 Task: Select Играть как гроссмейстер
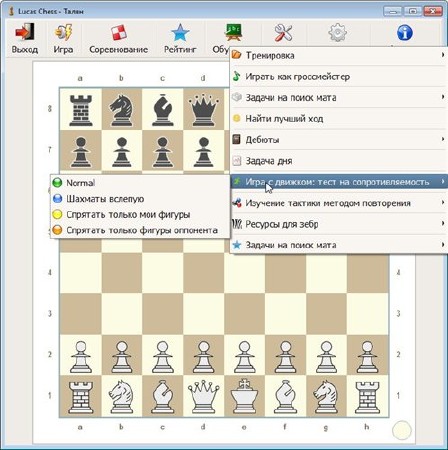click(339, 76)
